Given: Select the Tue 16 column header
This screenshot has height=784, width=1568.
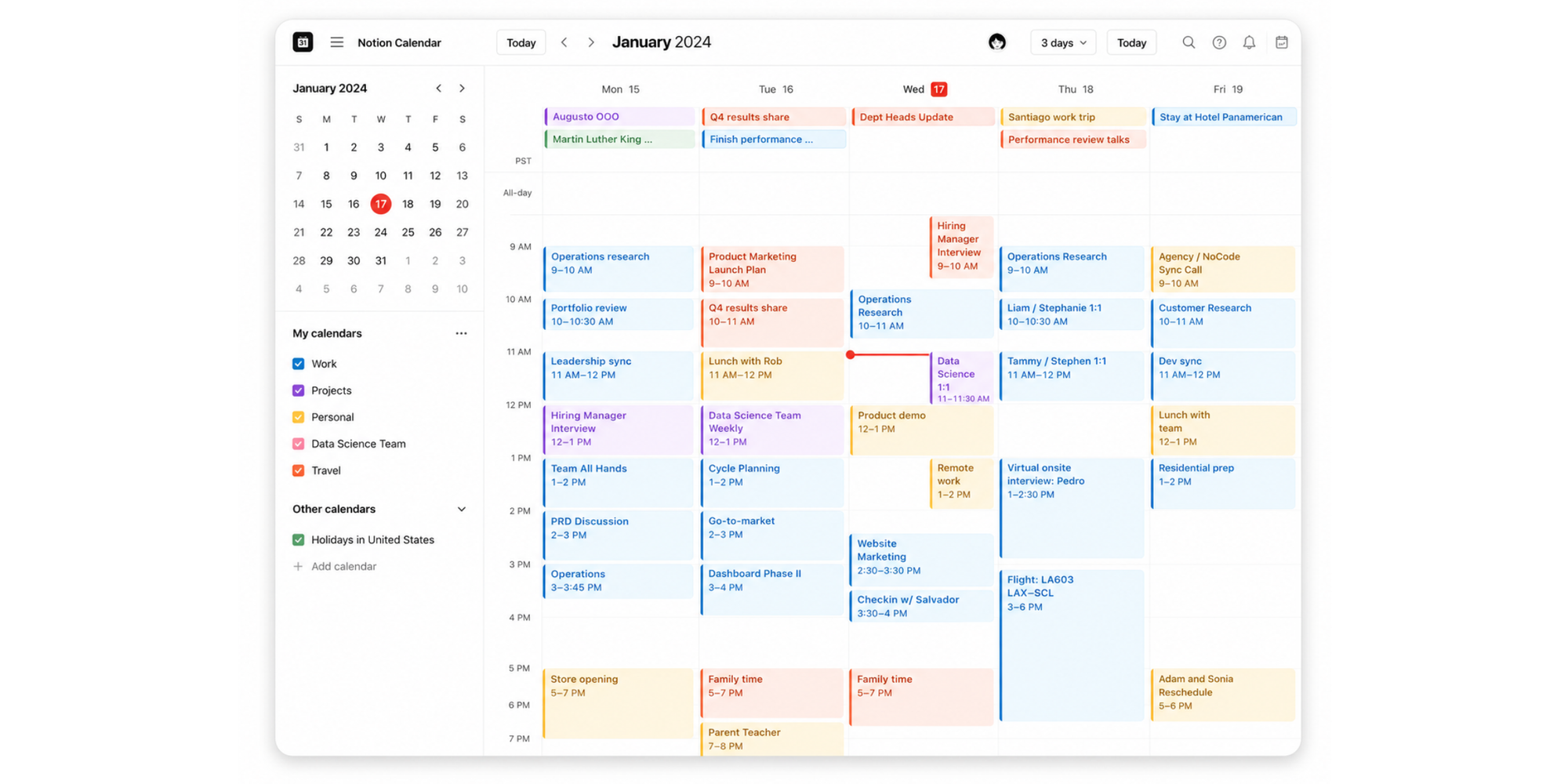Looking at the screenshot, I should click(x=775, y=89).
